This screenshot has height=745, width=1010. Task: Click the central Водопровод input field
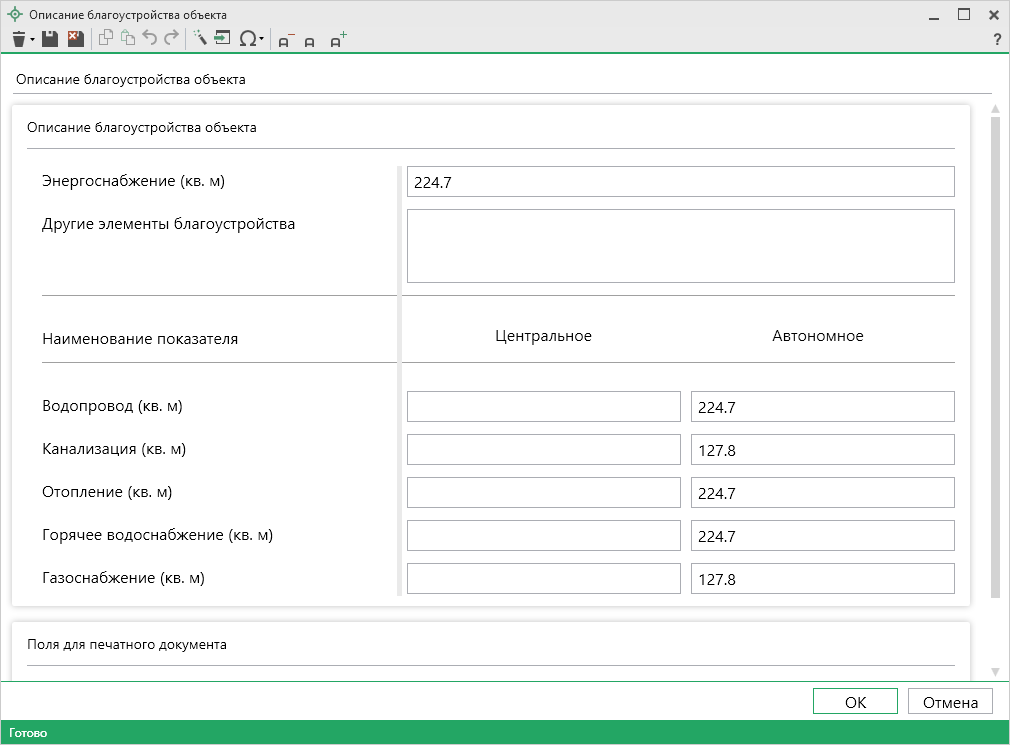(543, 407)
